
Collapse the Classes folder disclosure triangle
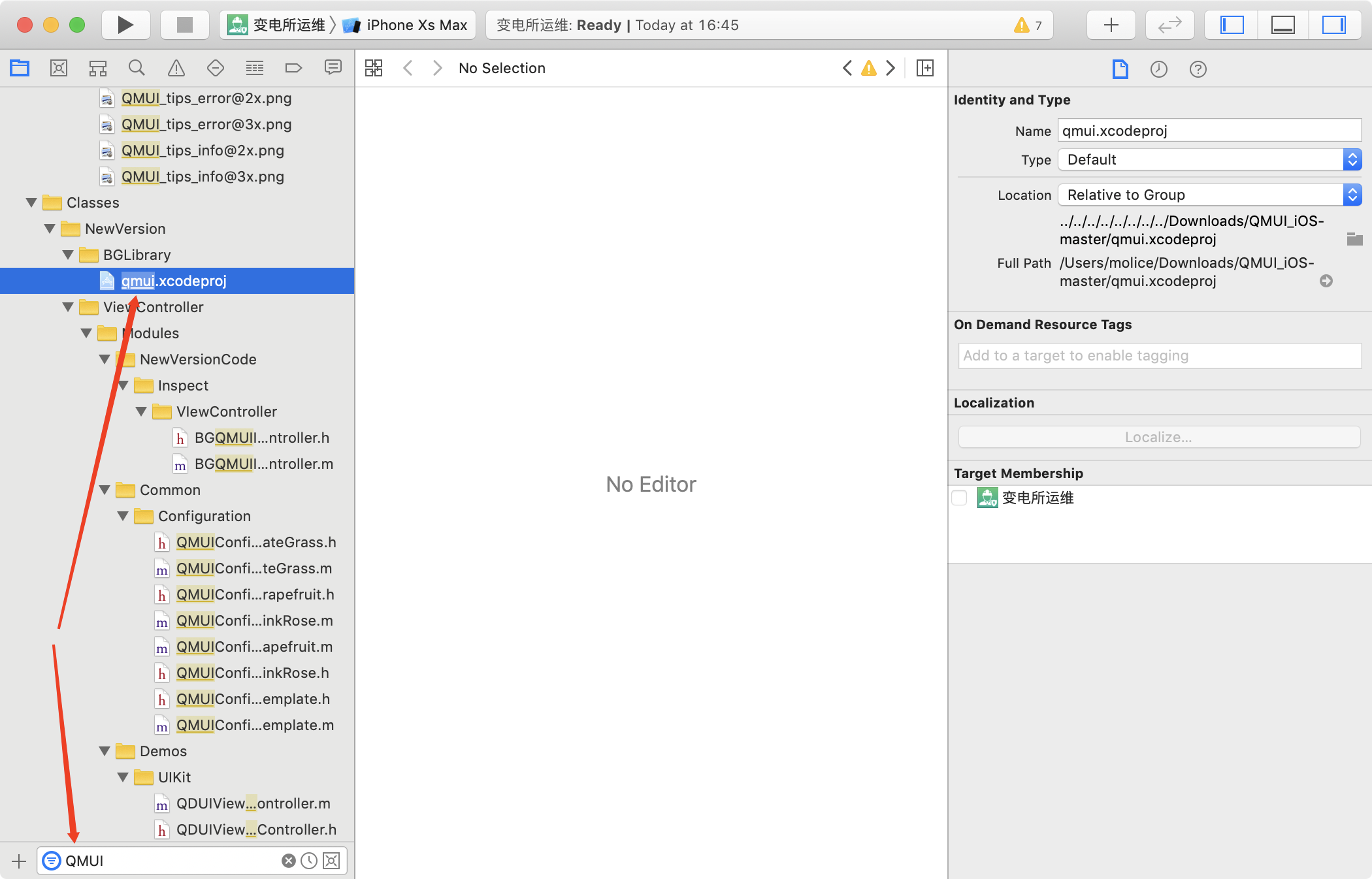[31, 202]
